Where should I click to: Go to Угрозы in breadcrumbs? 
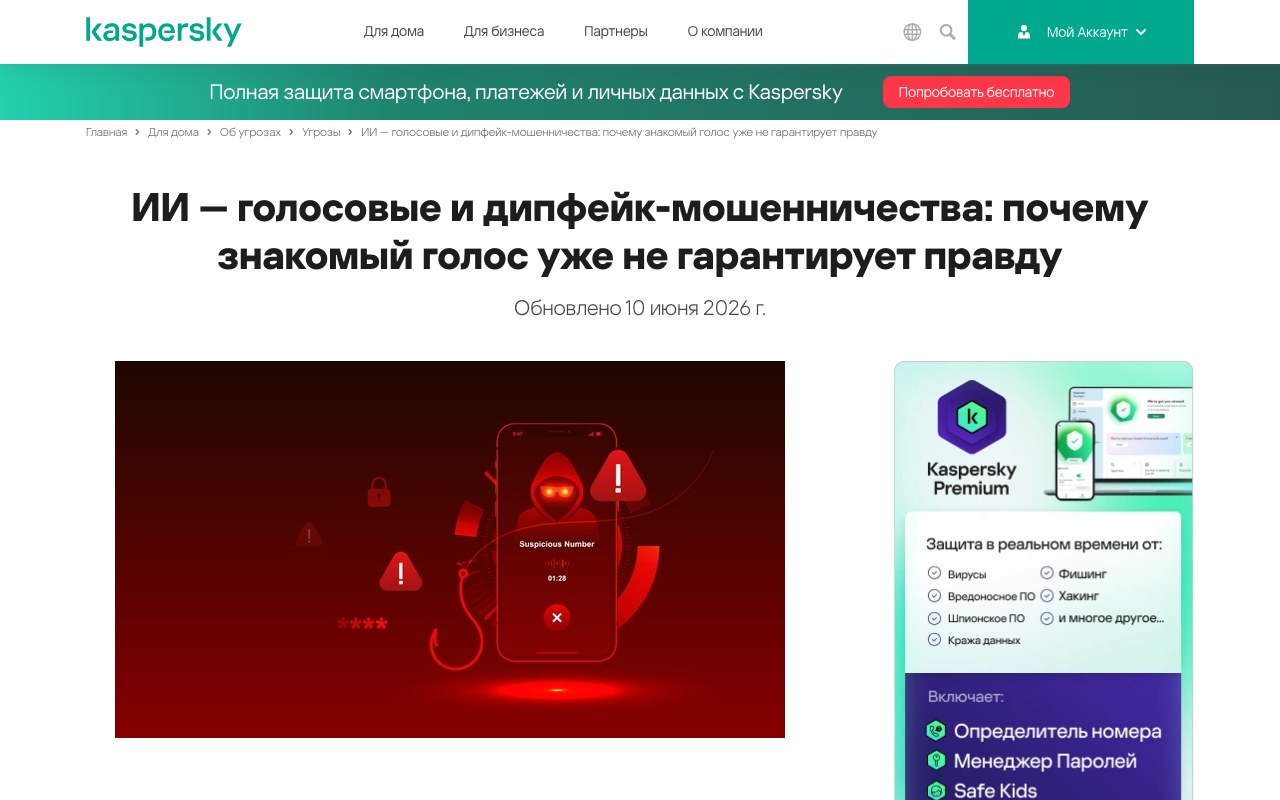click(x=321, y=132)
